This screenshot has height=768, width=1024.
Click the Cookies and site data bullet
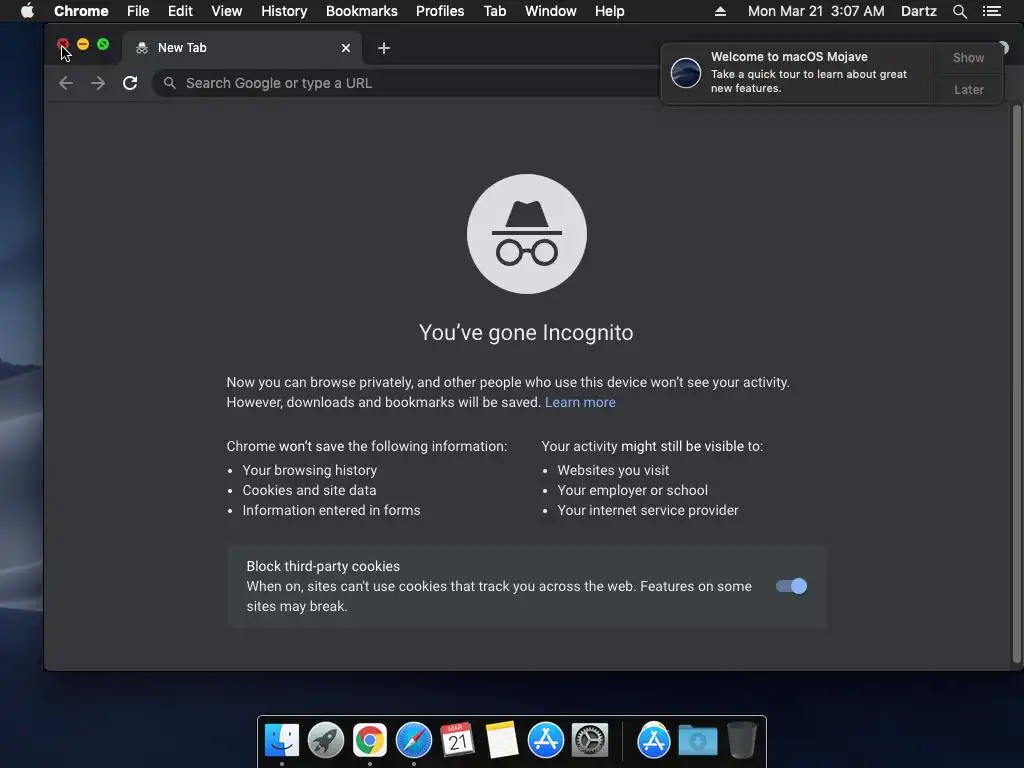pos(309,490)
